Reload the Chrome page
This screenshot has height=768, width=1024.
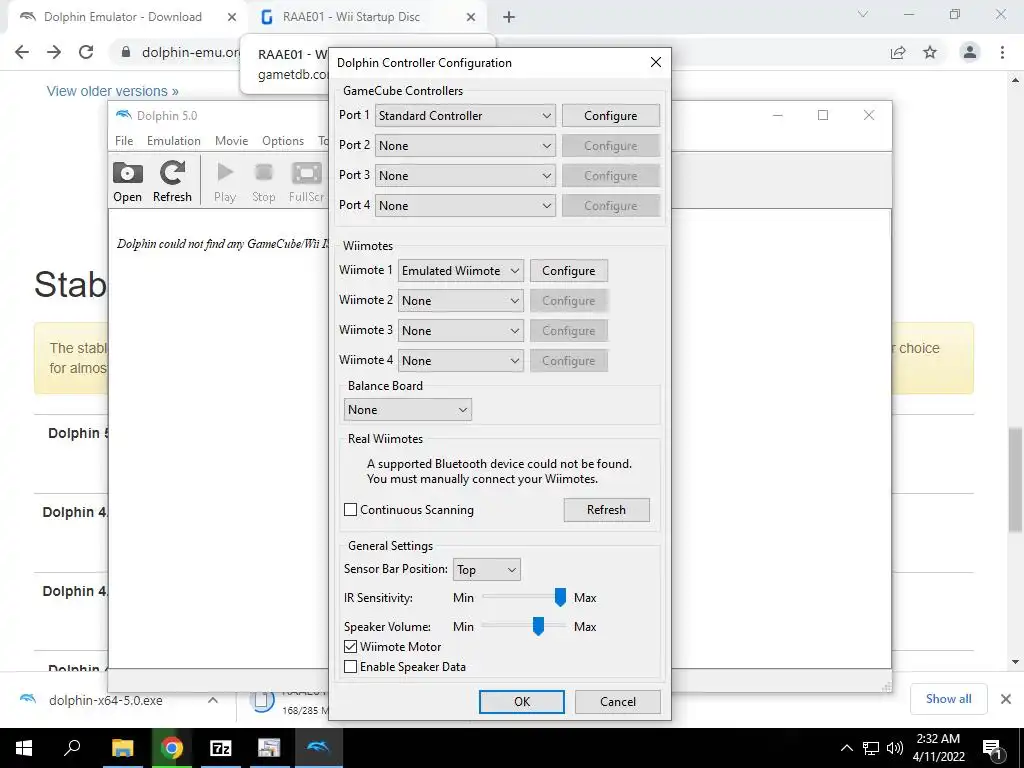[x=86, y=52]
